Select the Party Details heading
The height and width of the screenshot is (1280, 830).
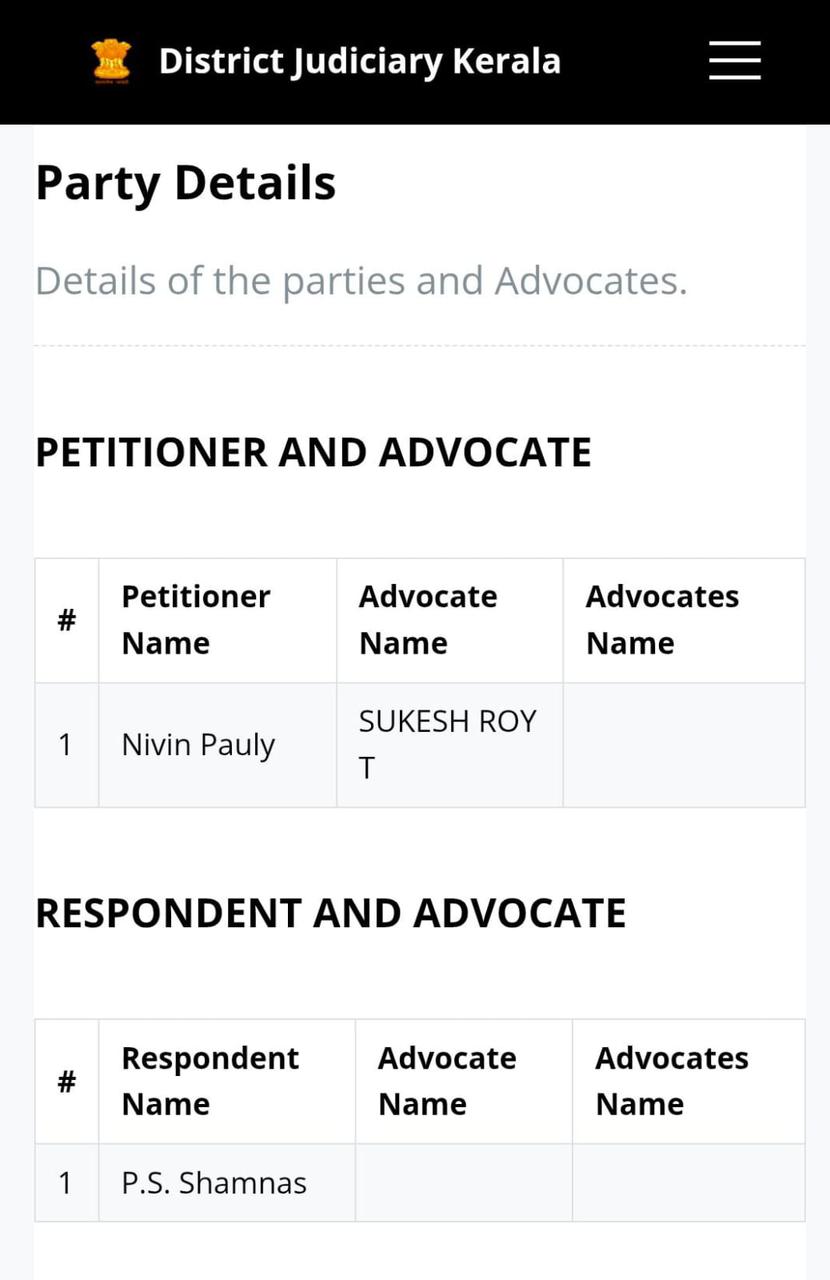186,183
